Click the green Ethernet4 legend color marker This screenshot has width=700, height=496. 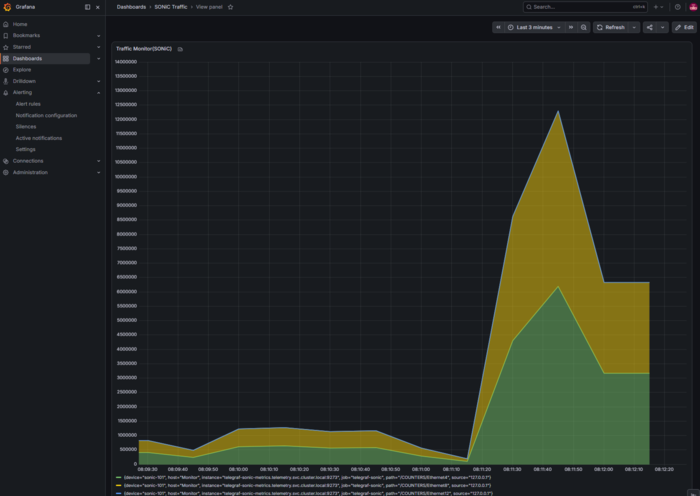click(x=119, y=478)
